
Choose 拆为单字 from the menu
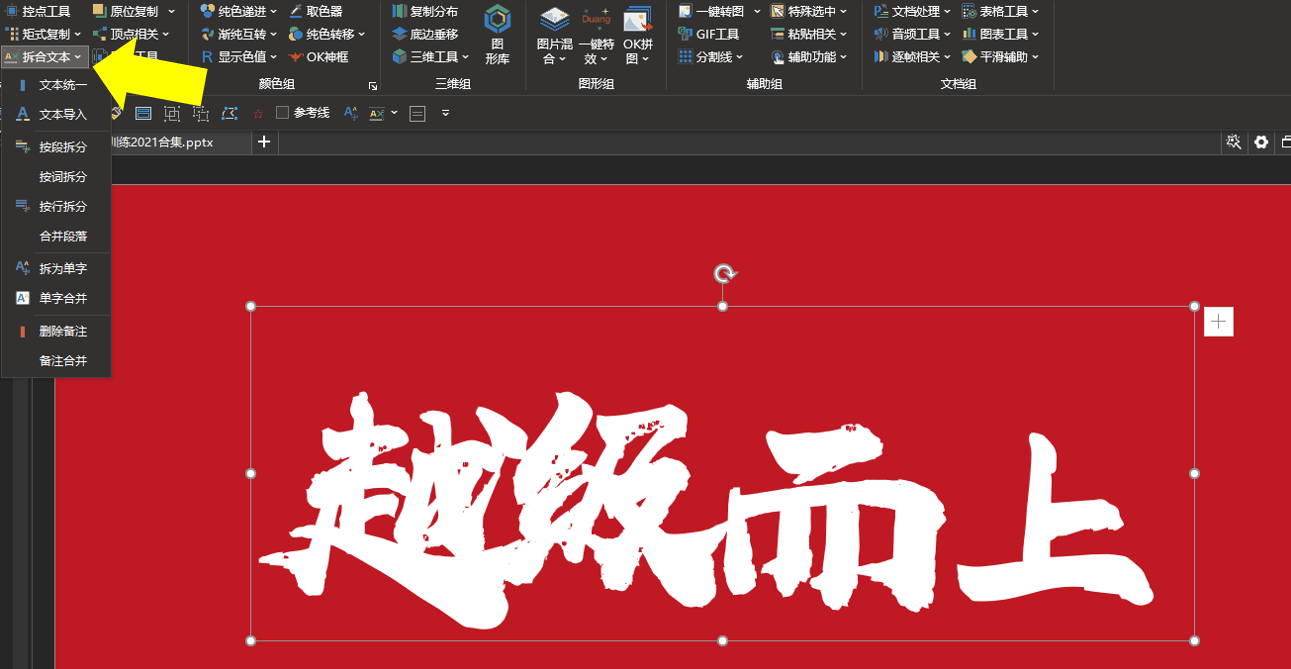click(x=56, y=269)
